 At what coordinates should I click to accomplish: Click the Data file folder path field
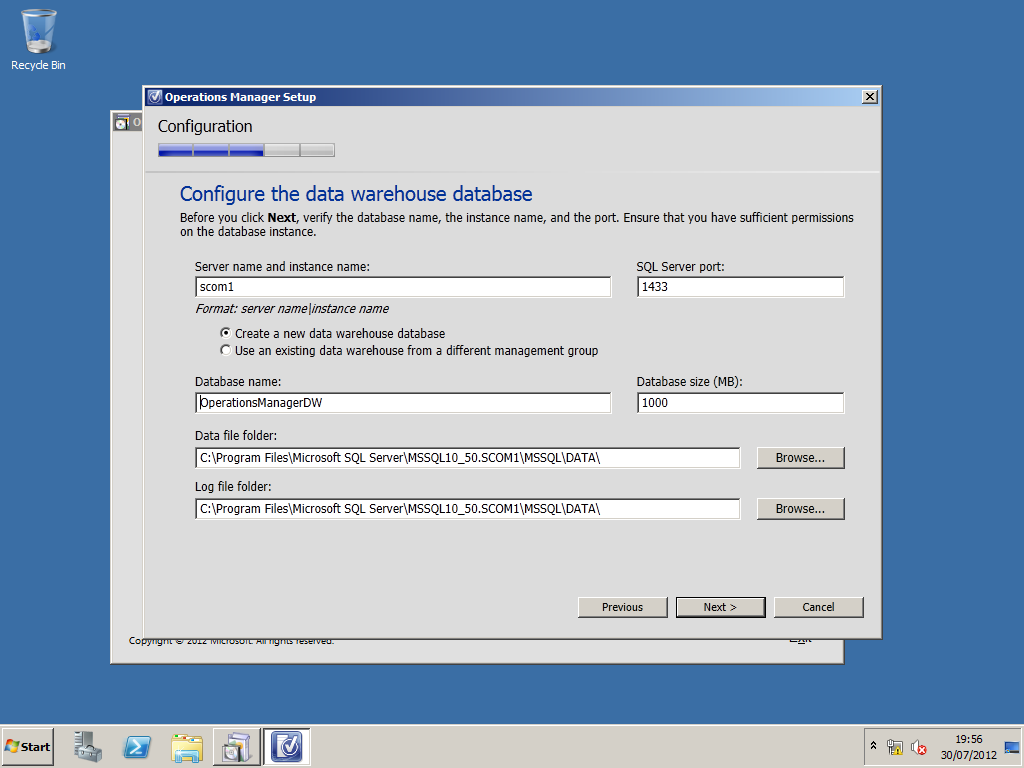coord(468,458)
